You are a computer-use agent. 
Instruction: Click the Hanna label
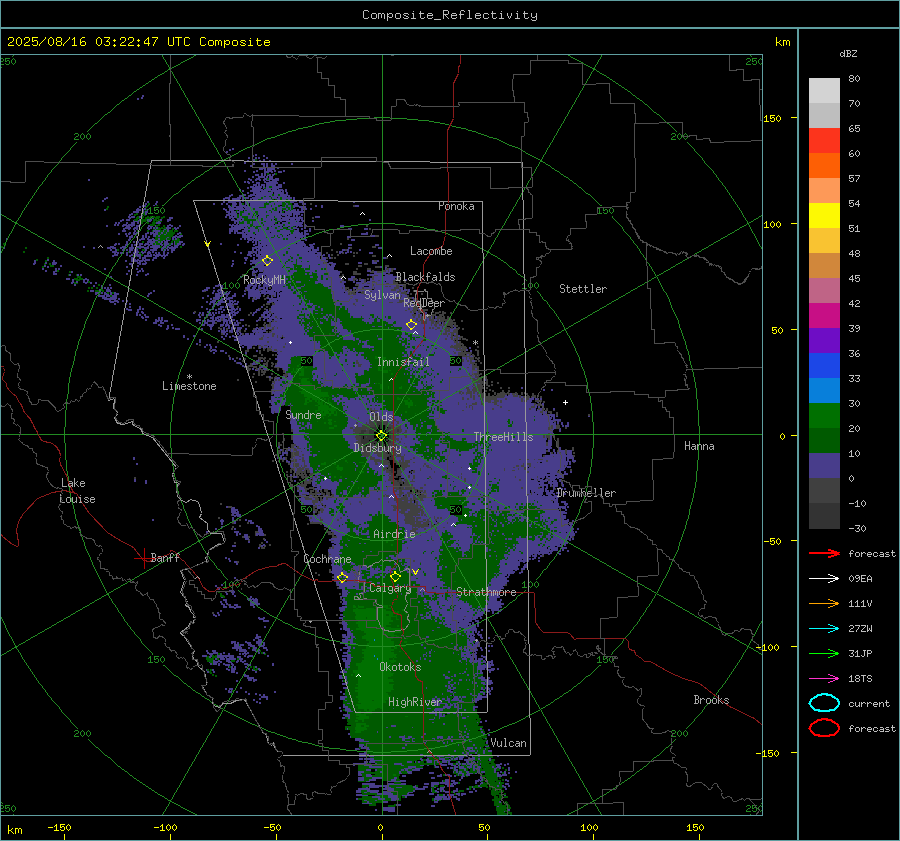pyautogui.click(x=699, y=446)
